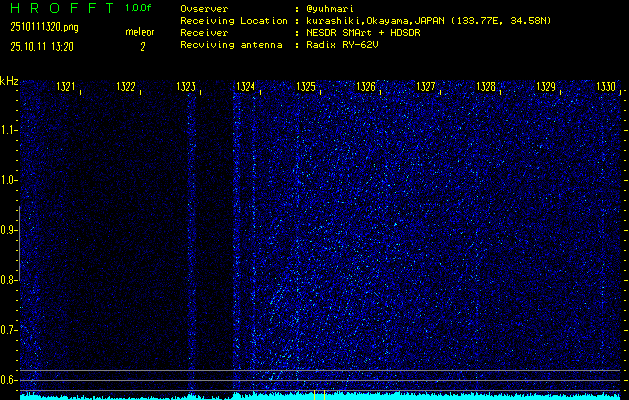
Task: Click time marker 1329
Action: point(546,87)
